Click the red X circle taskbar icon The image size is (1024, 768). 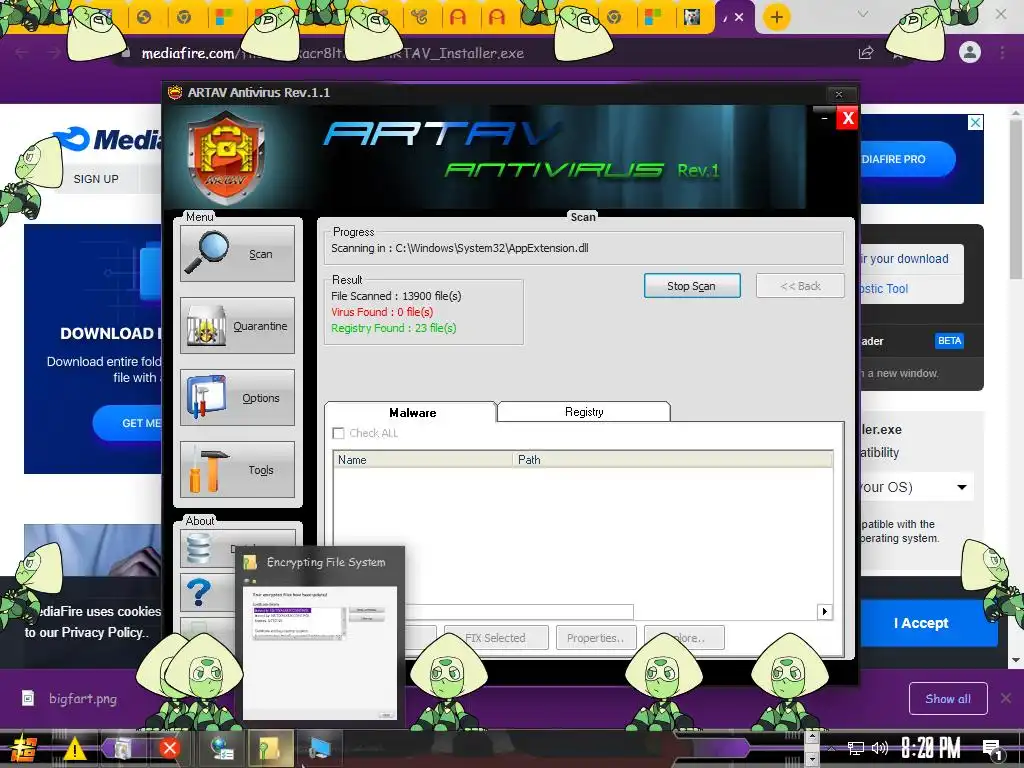[170, 748]
